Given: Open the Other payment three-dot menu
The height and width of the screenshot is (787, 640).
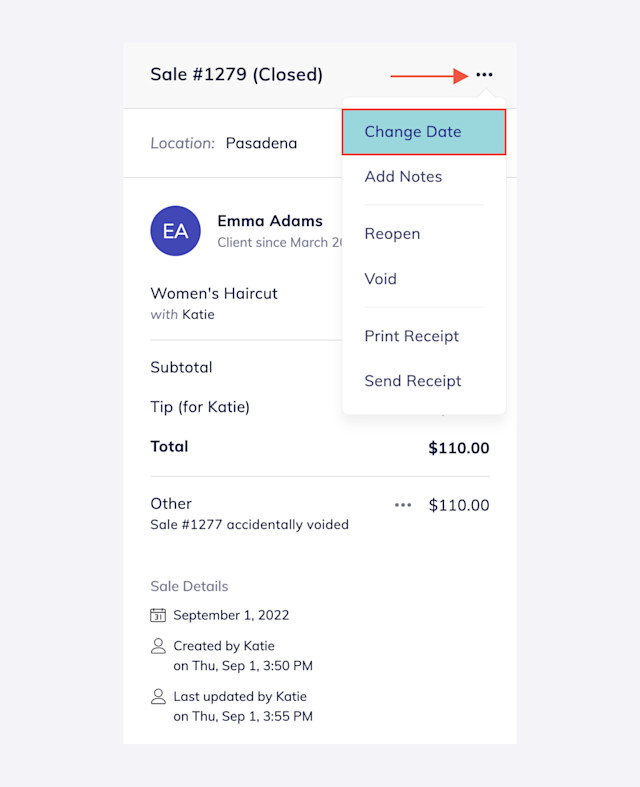Looking at the screenshot, I should pos(403,505).
